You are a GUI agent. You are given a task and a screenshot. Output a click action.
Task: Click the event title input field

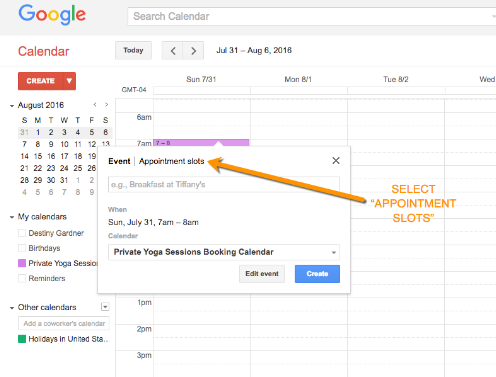[x=224, y=185]
